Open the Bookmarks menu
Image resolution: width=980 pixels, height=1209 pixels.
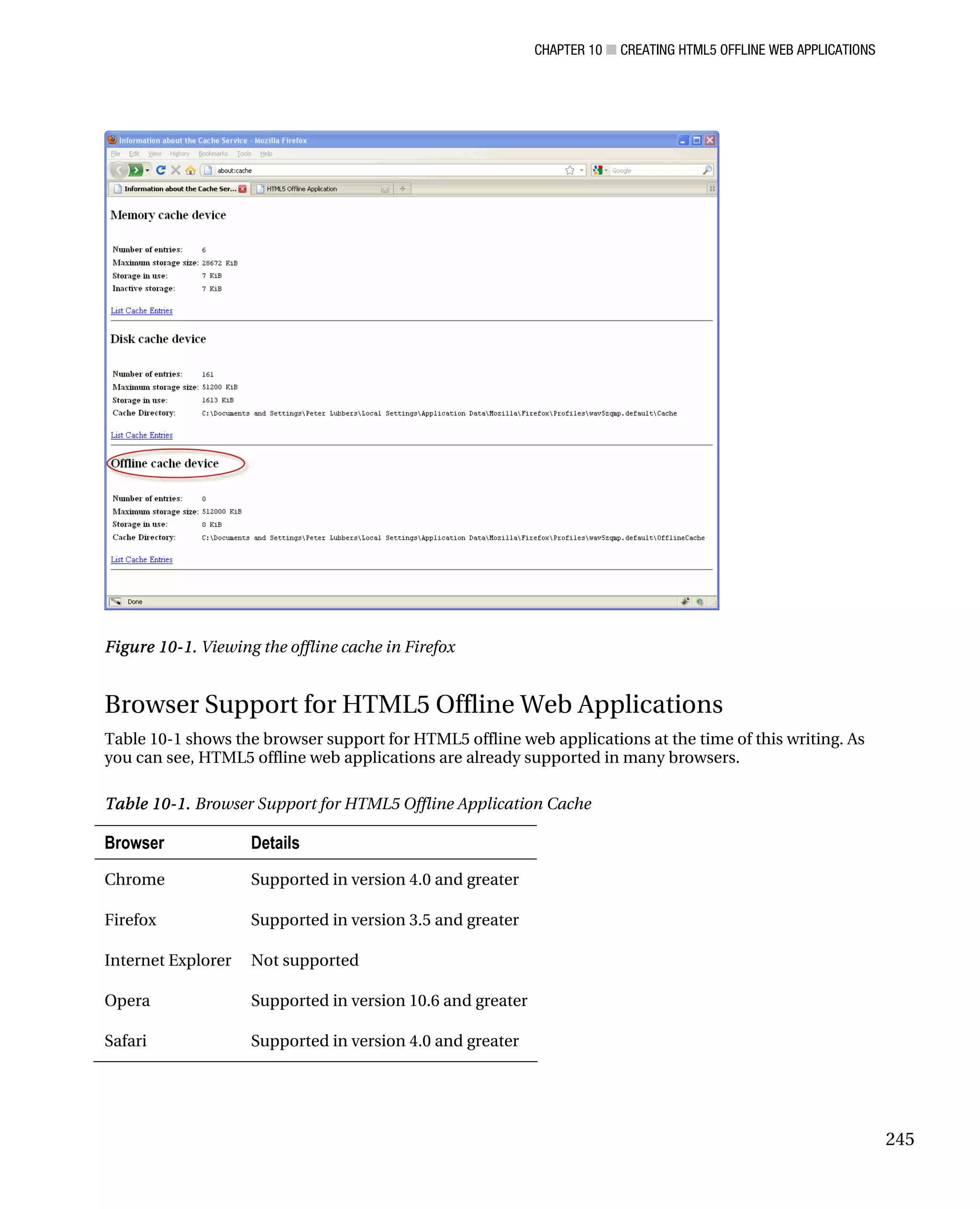pyautogui.click(x=213, y=154)
